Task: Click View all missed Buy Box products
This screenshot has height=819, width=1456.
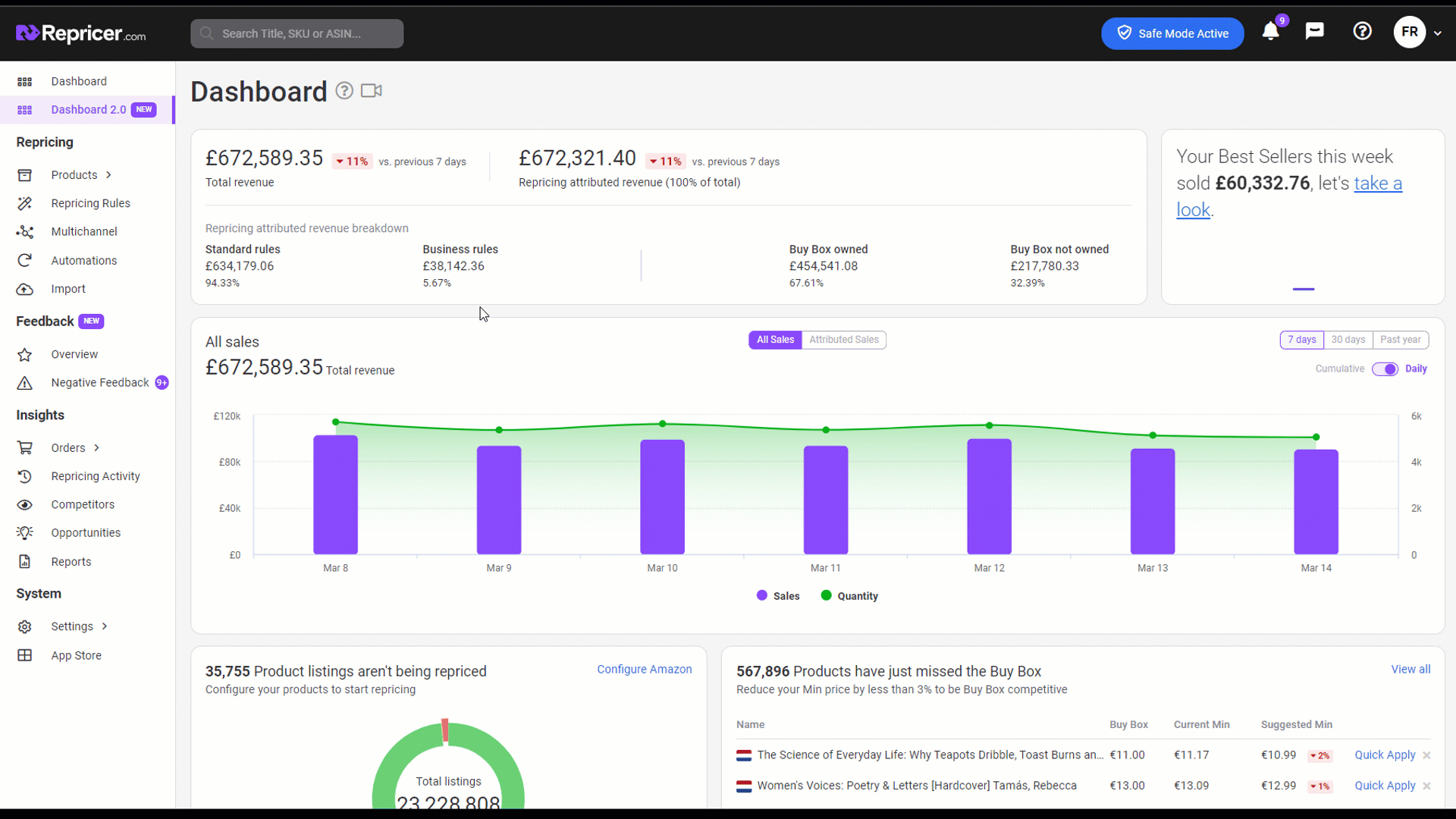Action: coord(1410,670)
